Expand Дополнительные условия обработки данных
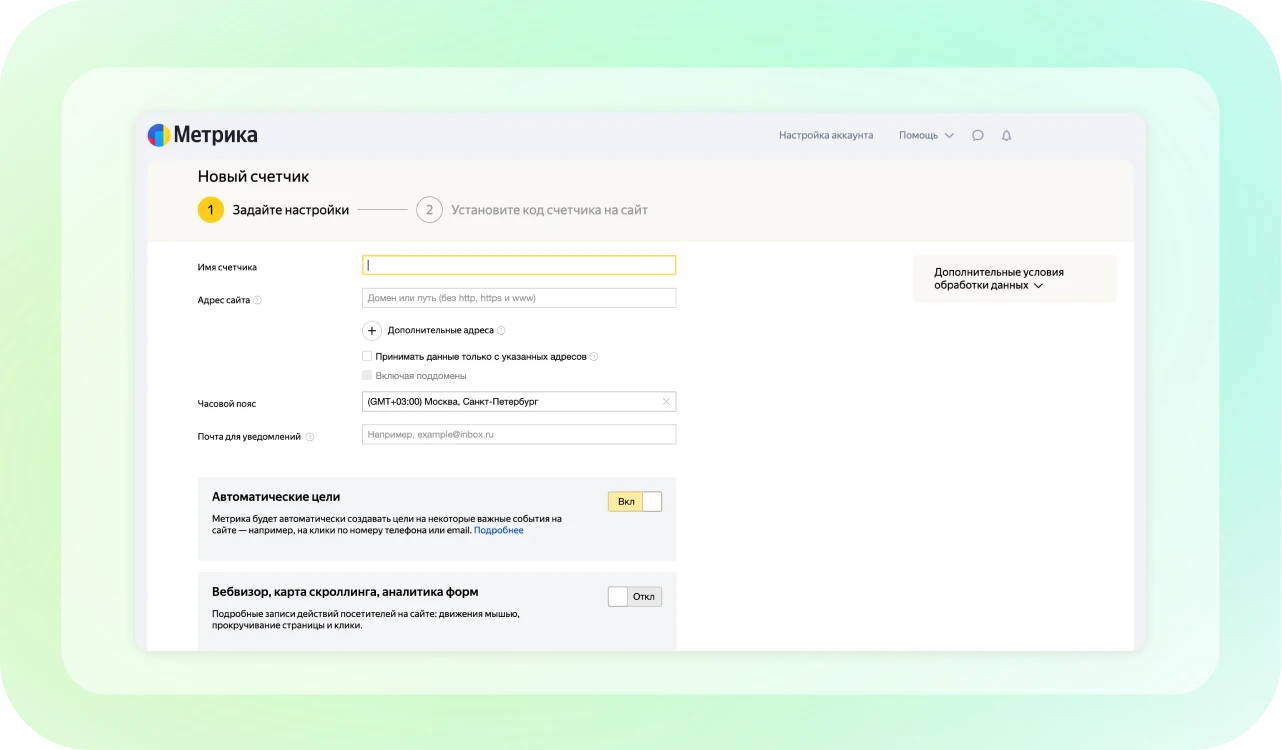 point(998,278)
